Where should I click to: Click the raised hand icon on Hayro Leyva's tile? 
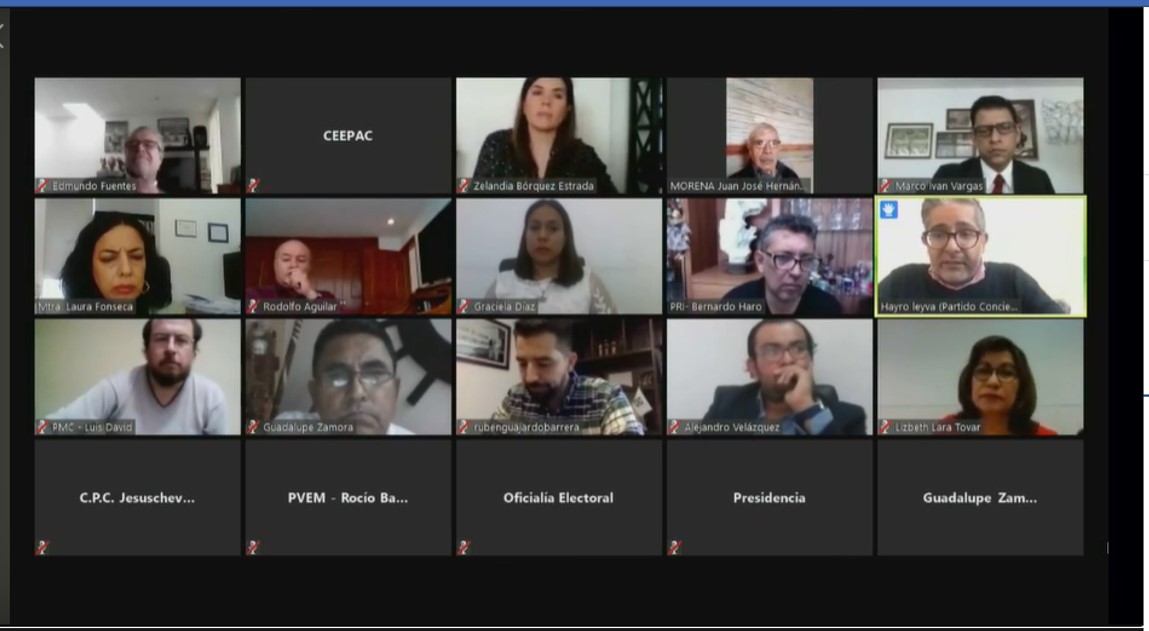click(888, 210)
